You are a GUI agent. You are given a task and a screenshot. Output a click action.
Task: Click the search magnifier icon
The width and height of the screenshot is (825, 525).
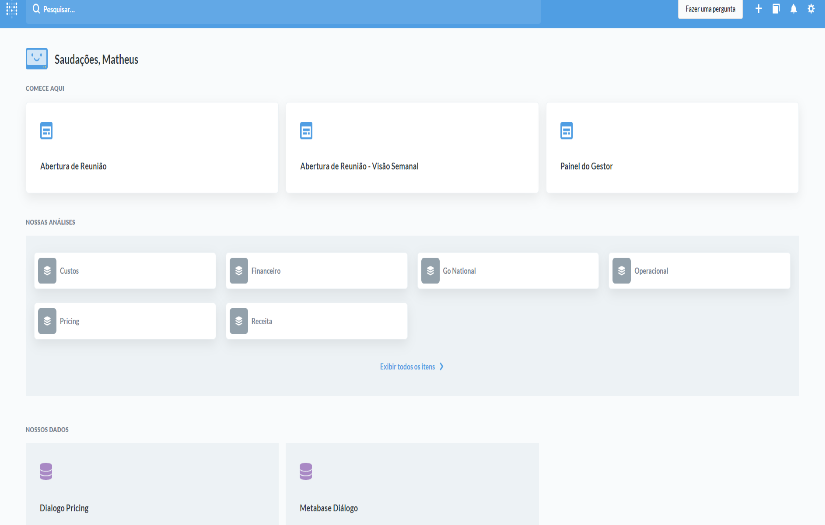36,9
